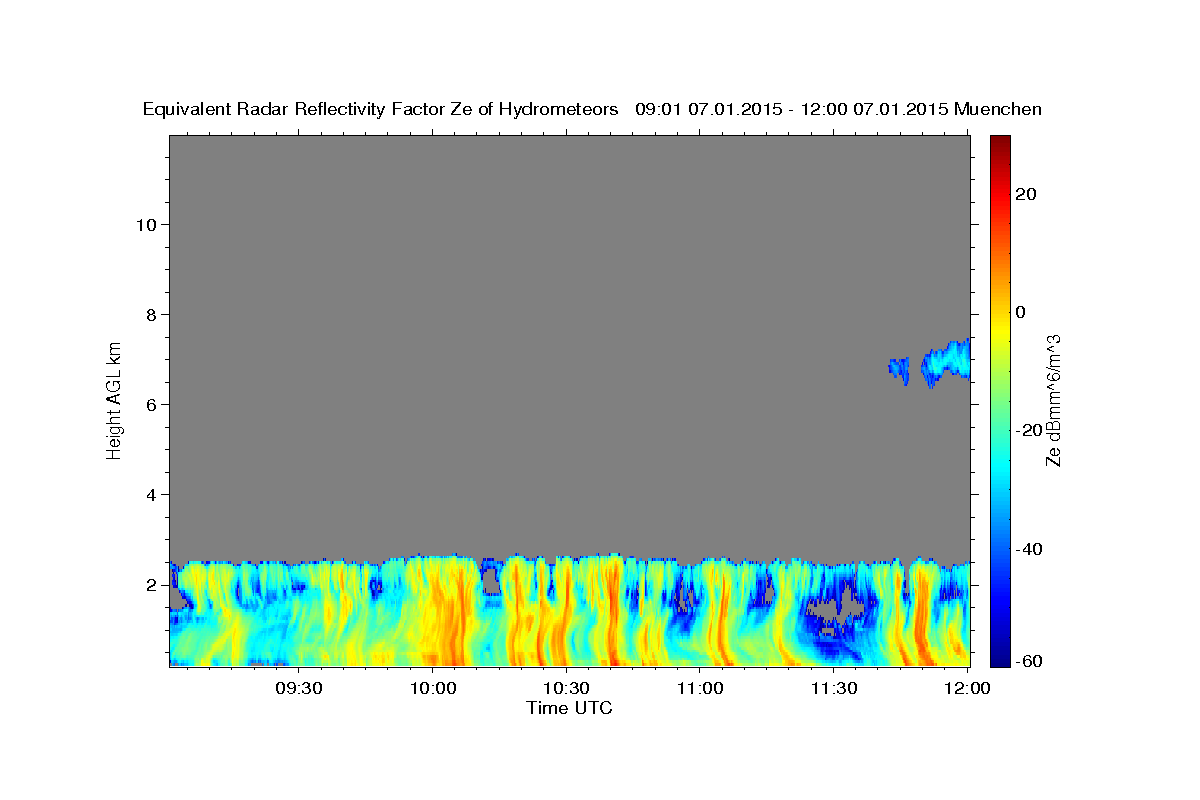Click the dark red top of the colorbar
1200x800 pixels.
999,141
